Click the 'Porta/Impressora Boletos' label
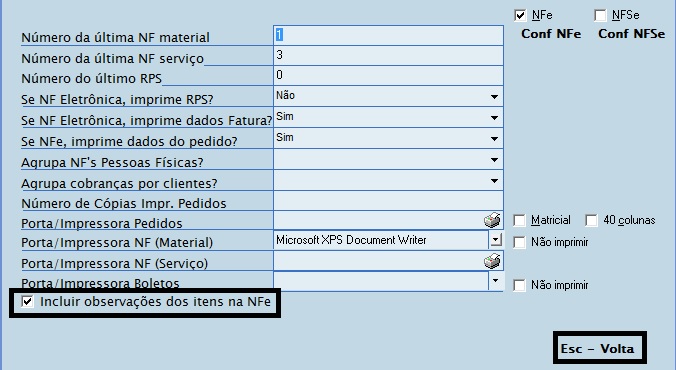 click(100, 283)
